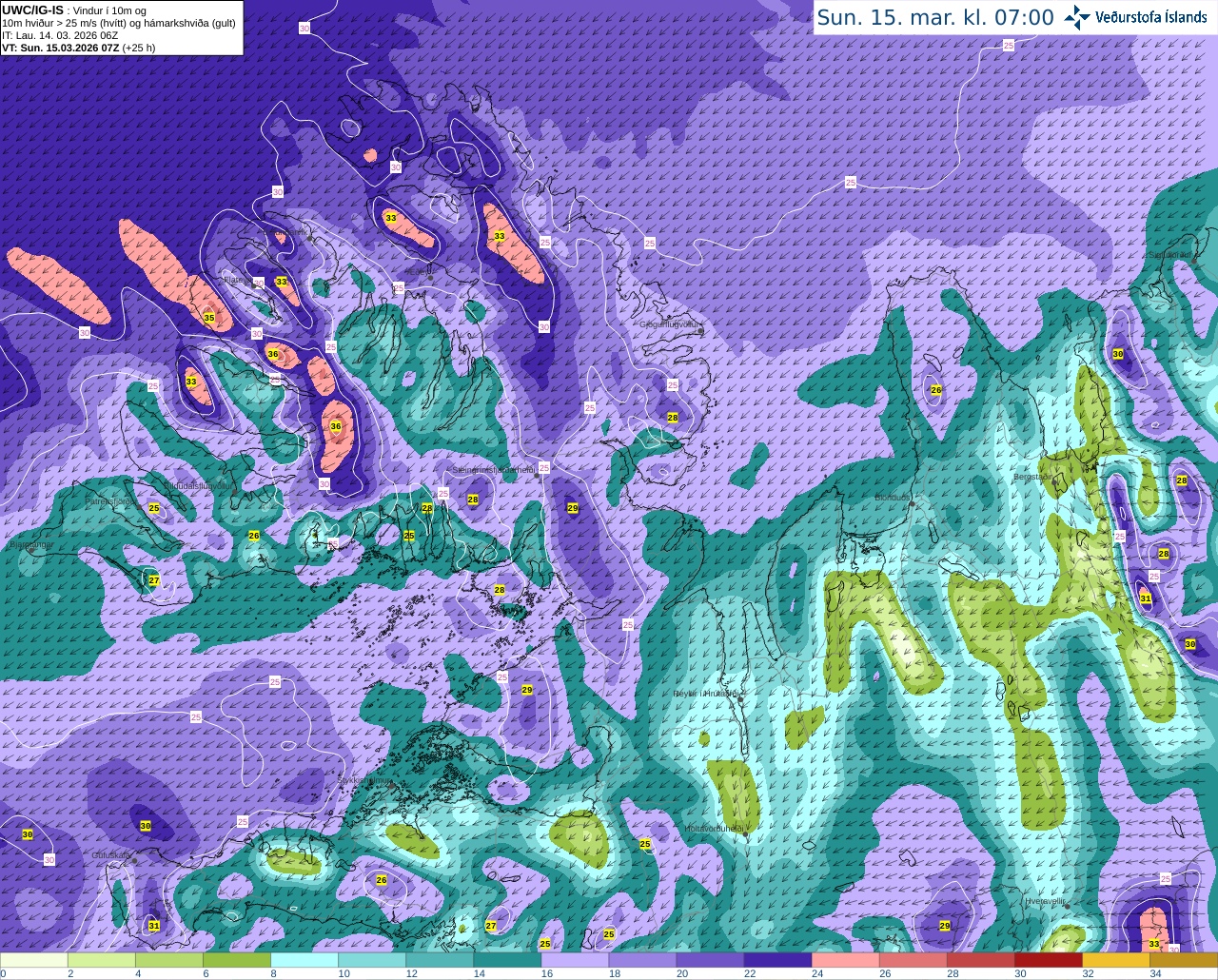Pick the light yellow-green 2–4 legend swatch

102,960
